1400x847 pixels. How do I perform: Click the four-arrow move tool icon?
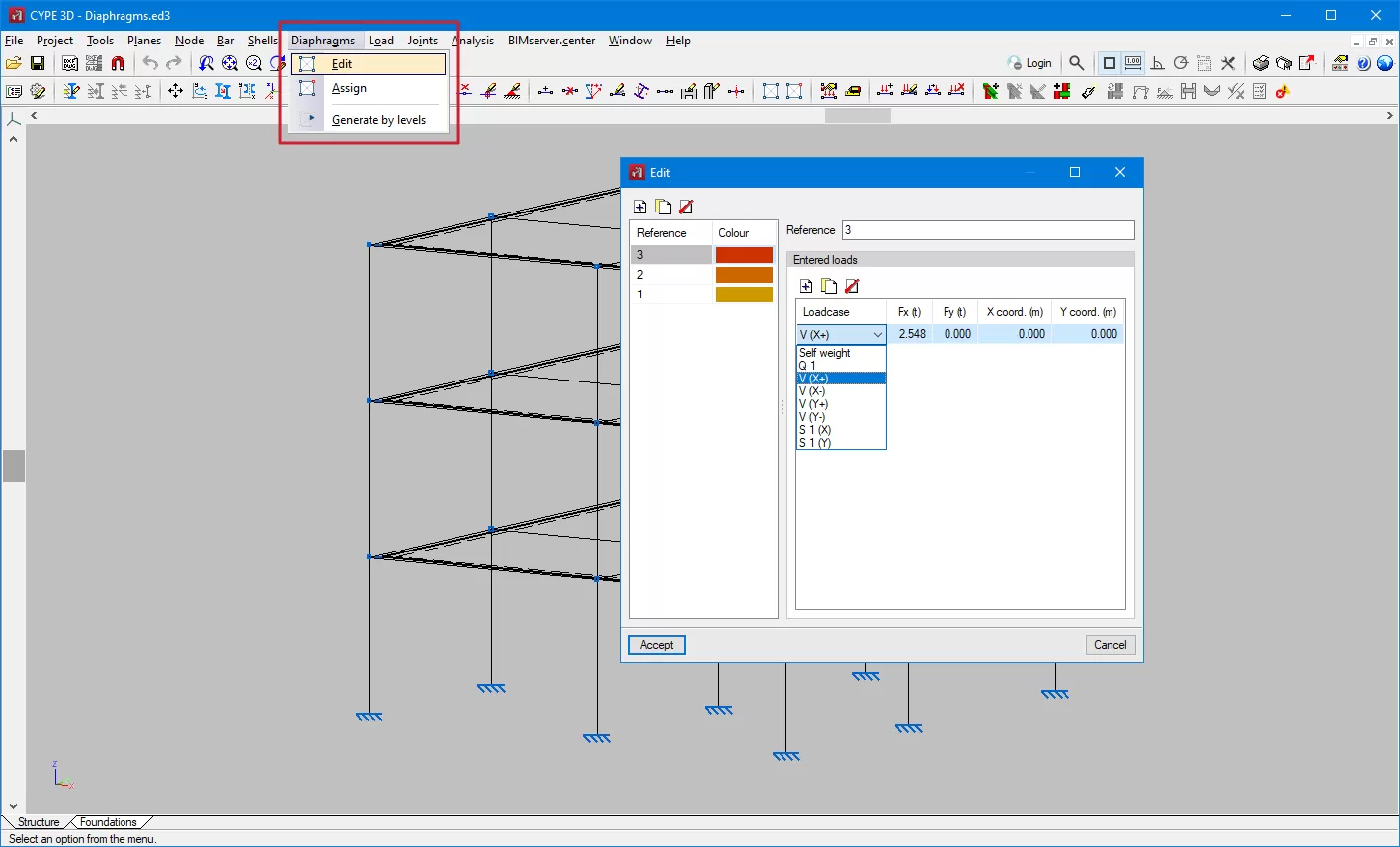point(175,92)
